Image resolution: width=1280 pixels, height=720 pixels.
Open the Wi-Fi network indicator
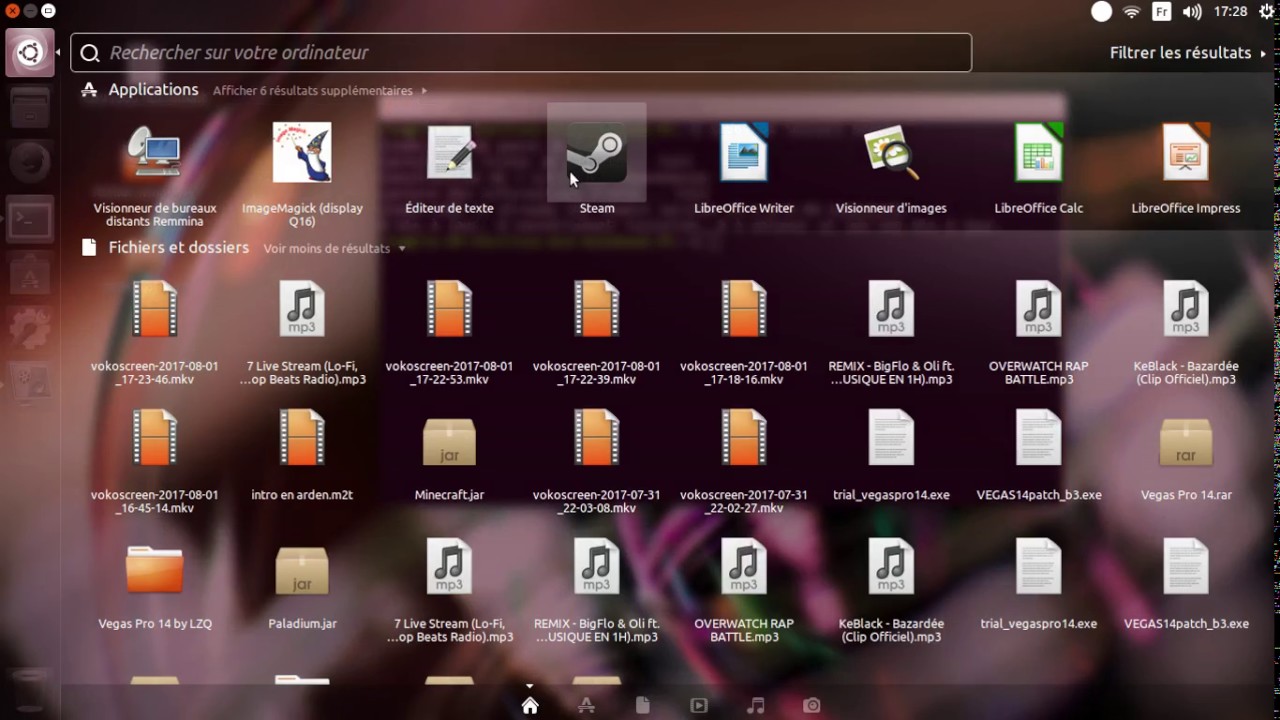(x=1132, y=12)
